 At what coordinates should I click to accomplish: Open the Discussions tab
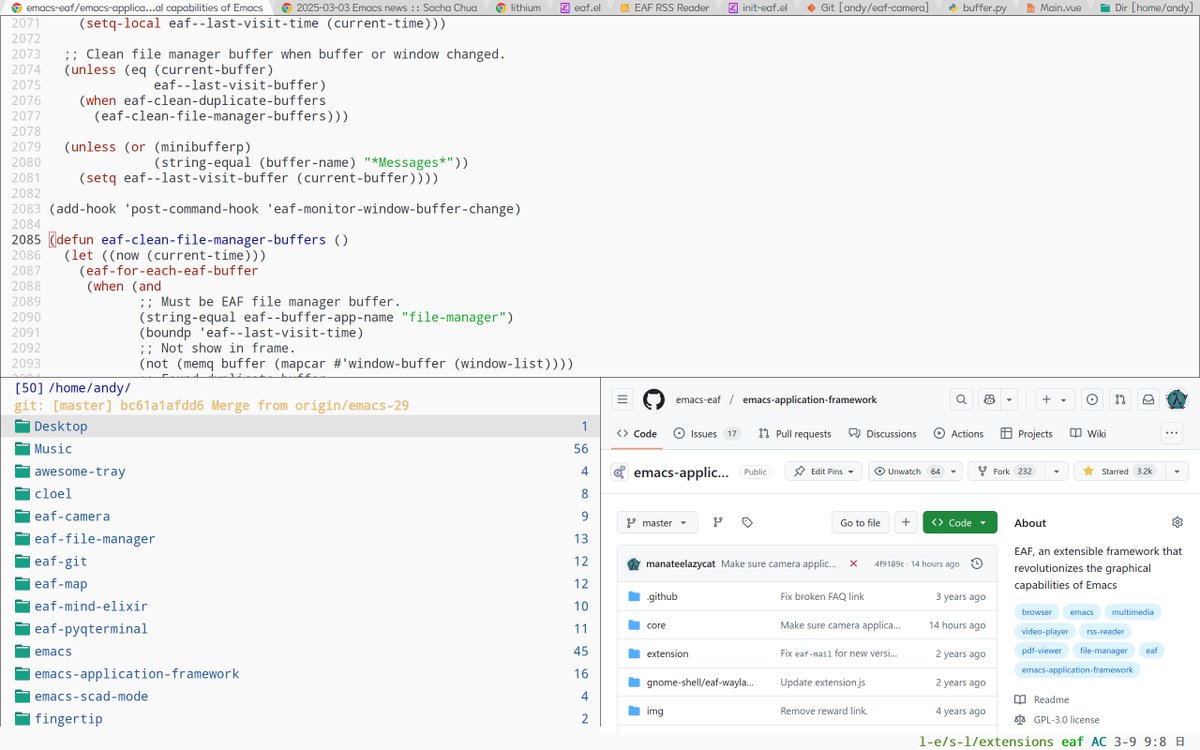(883, 434)
